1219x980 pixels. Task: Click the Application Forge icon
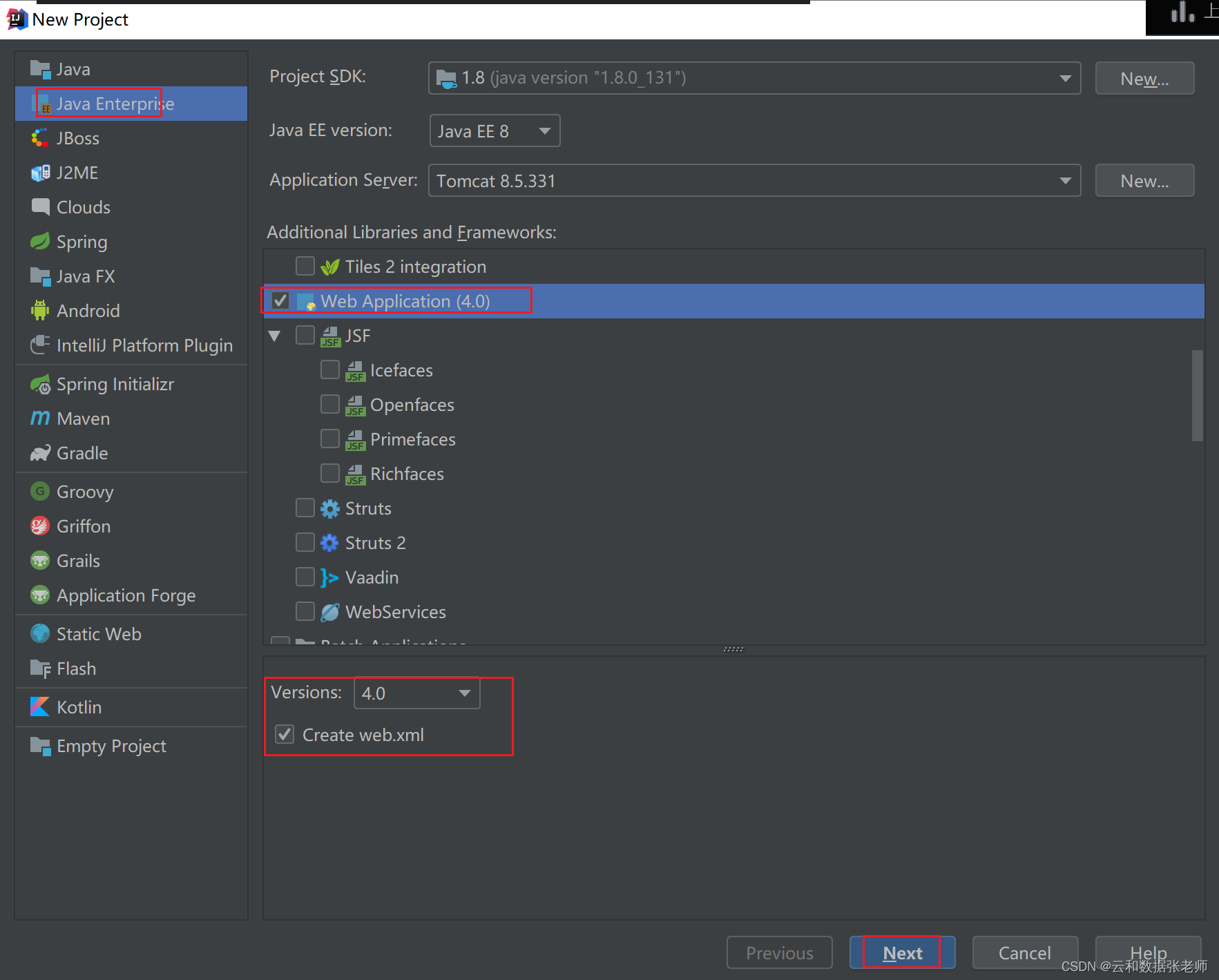click(40, 595)
